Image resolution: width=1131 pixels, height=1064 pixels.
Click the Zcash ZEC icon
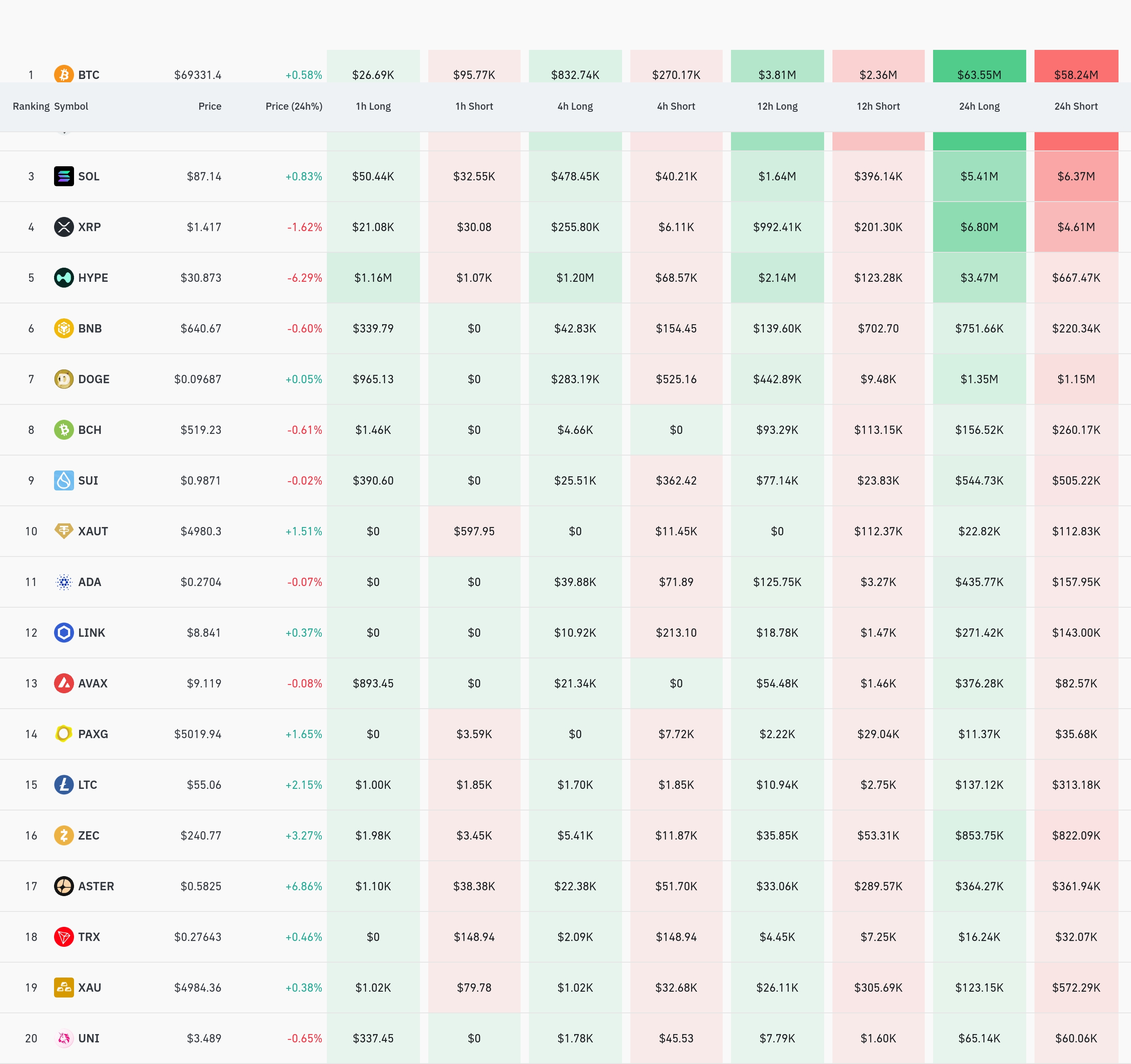coord(64,835)
